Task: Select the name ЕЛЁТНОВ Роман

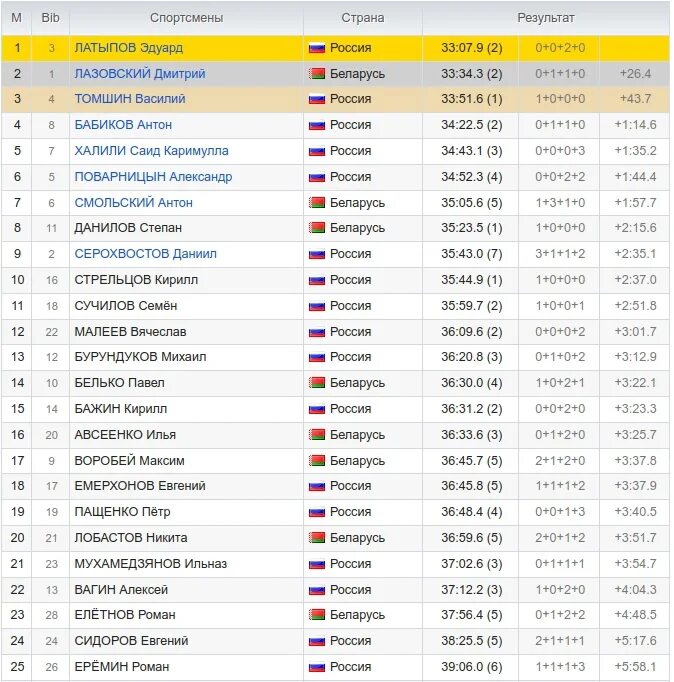Action: click(x=125, y=615)
